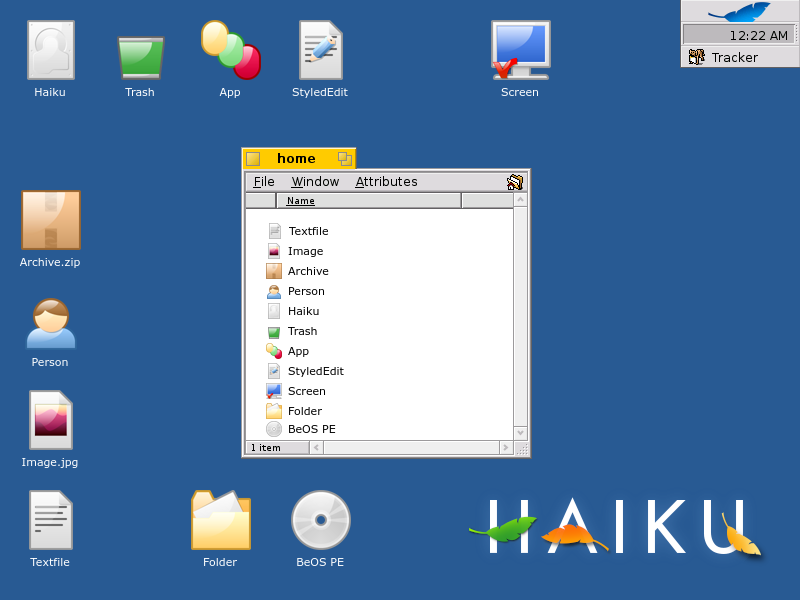Viewport: 800px width, 600px height.
Task: Select the 'Image' name in list
Action: (x=306, y=251)
